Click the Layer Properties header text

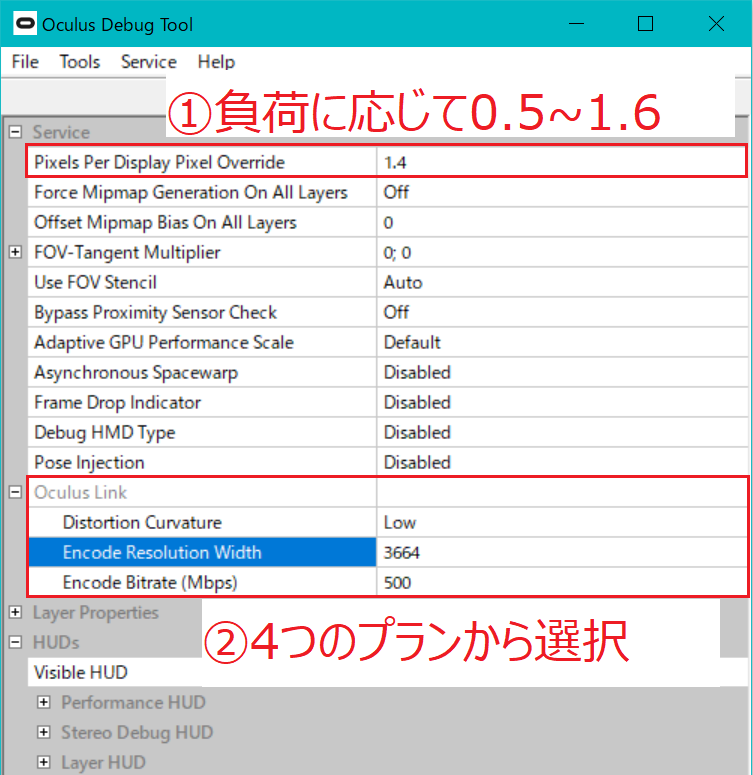95,612
